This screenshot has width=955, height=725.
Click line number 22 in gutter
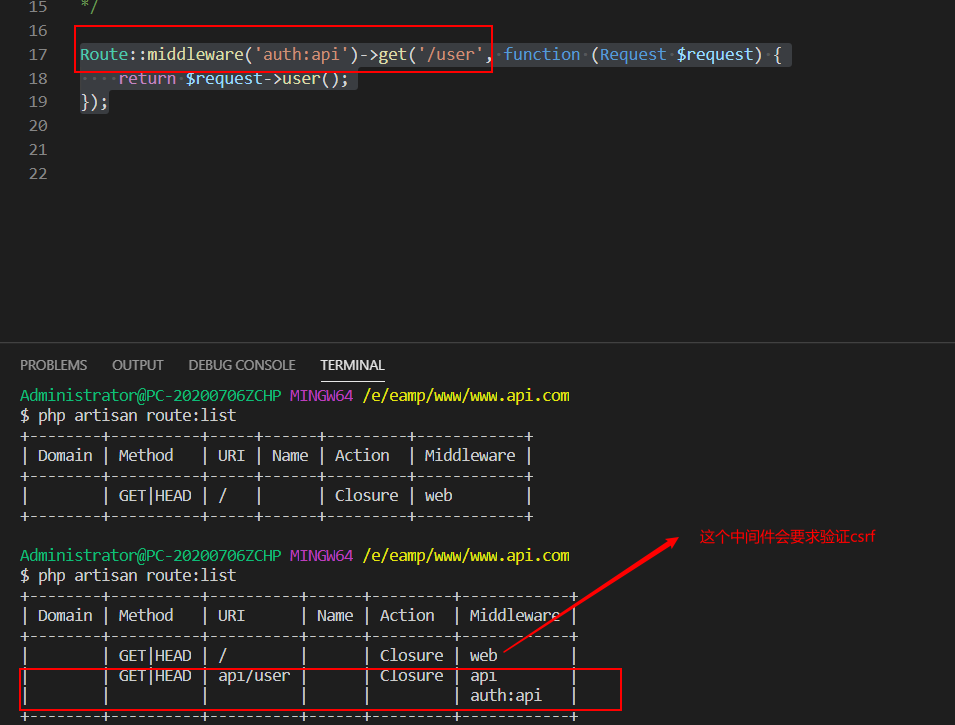(x=38, y=174)
